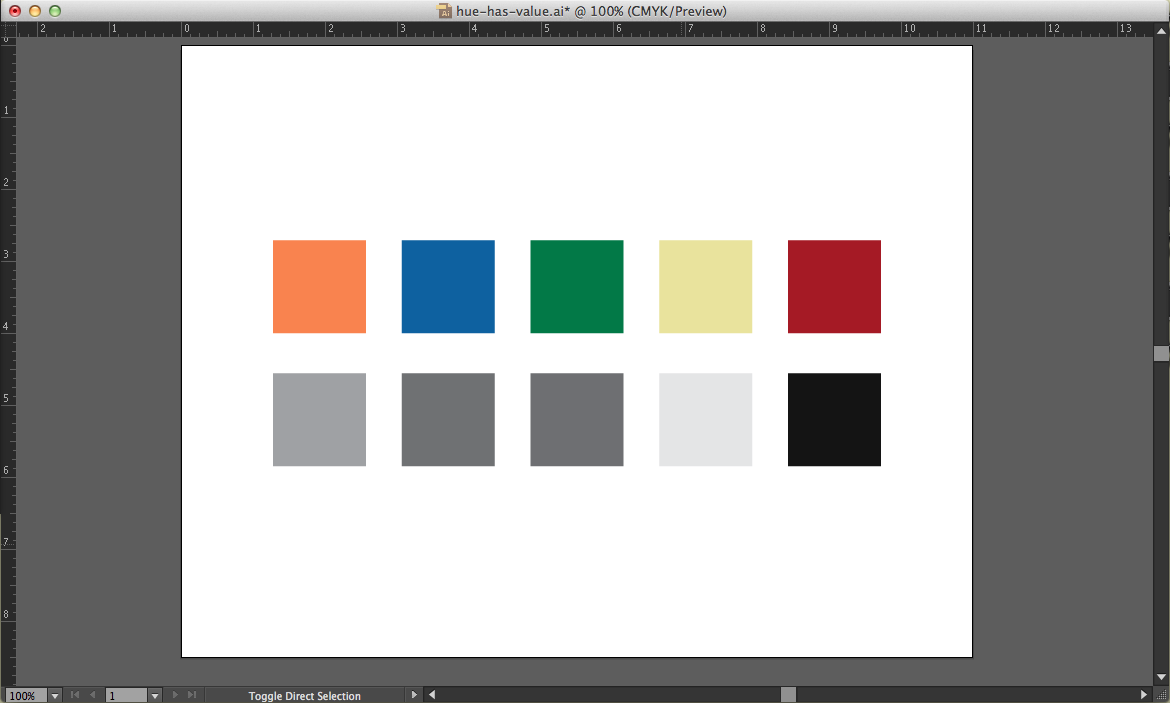Open the artboard navigation dropdown
Viewport: 1170px width, 703px height.
(x=155, y=696)
